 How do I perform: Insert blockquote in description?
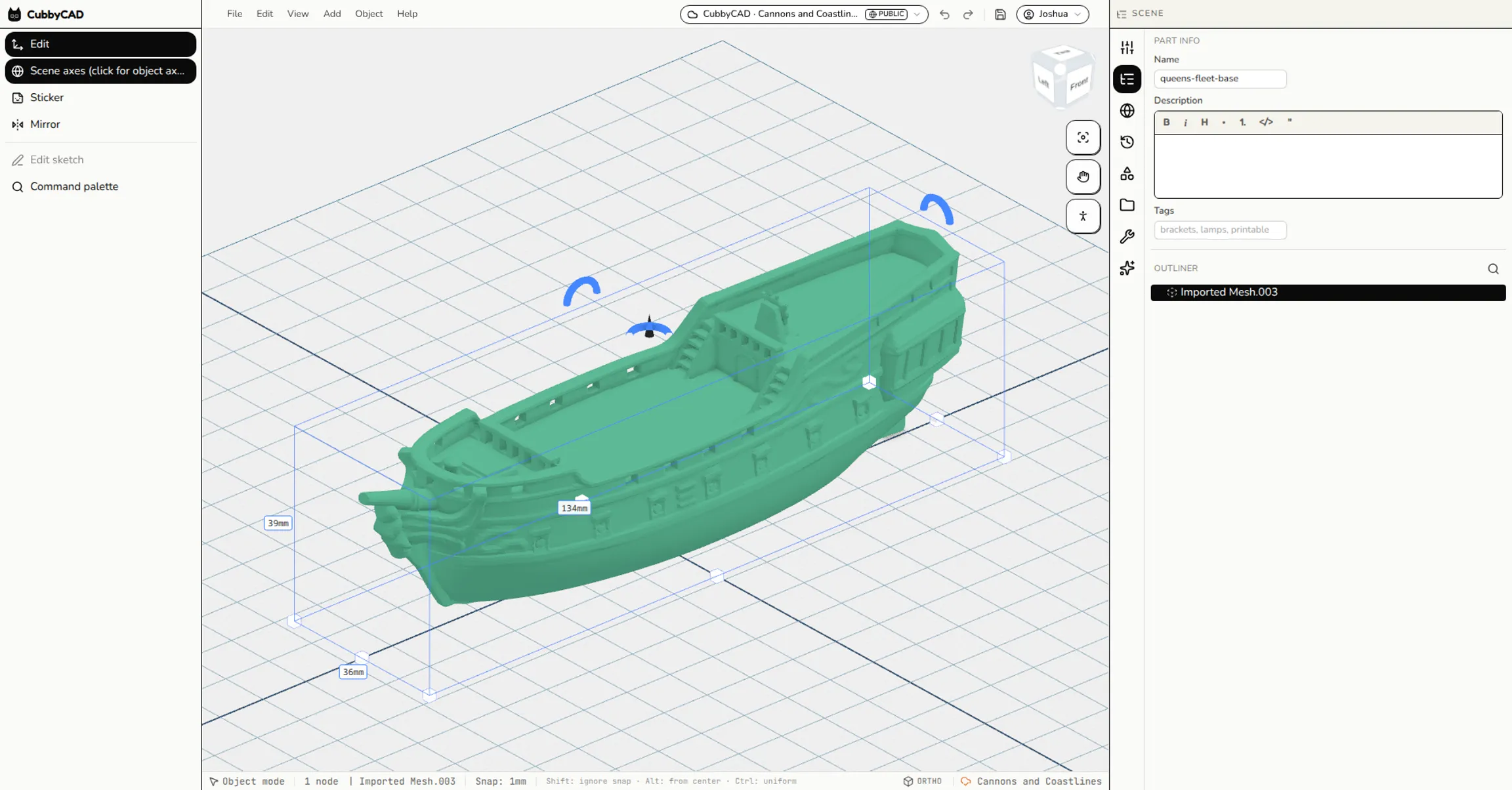point(1290,122)
